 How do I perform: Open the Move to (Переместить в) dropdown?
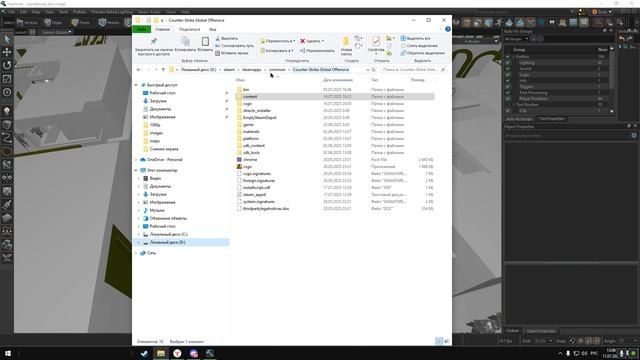click(277, 41)
